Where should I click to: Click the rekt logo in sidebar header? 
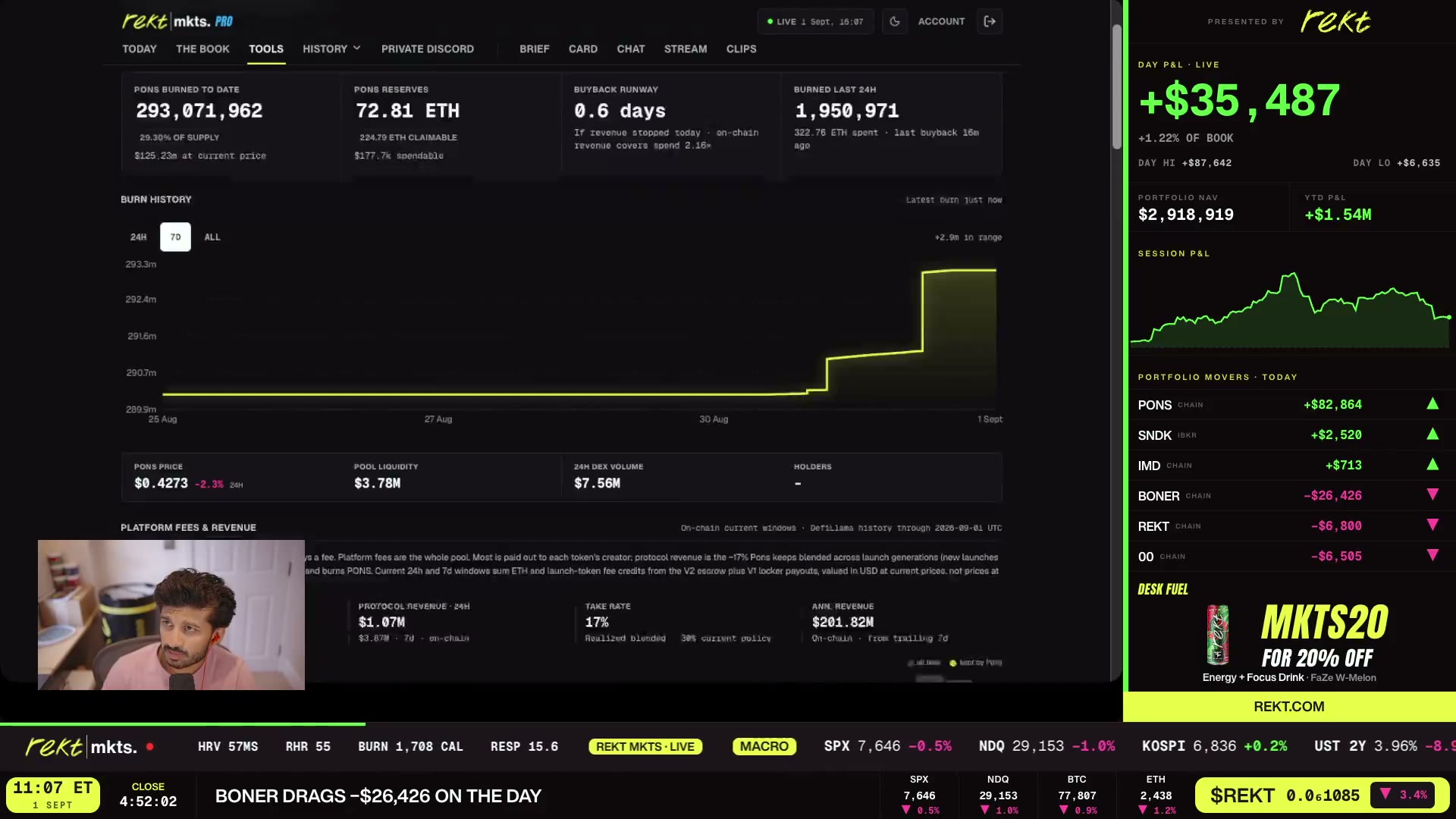(x=1335, y=21)
